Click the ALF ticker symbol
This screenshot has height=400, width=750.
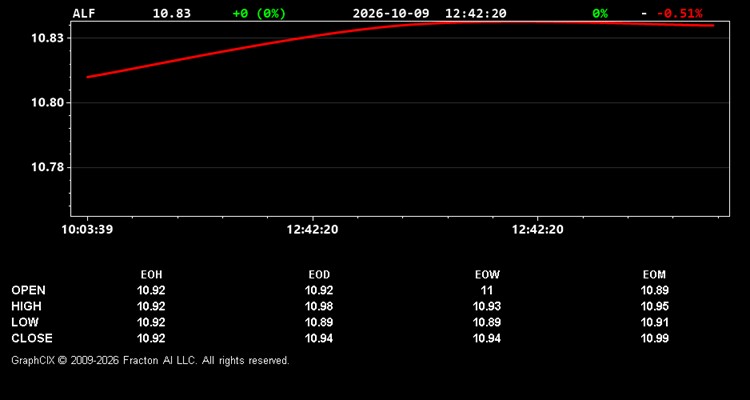[84, 13]
